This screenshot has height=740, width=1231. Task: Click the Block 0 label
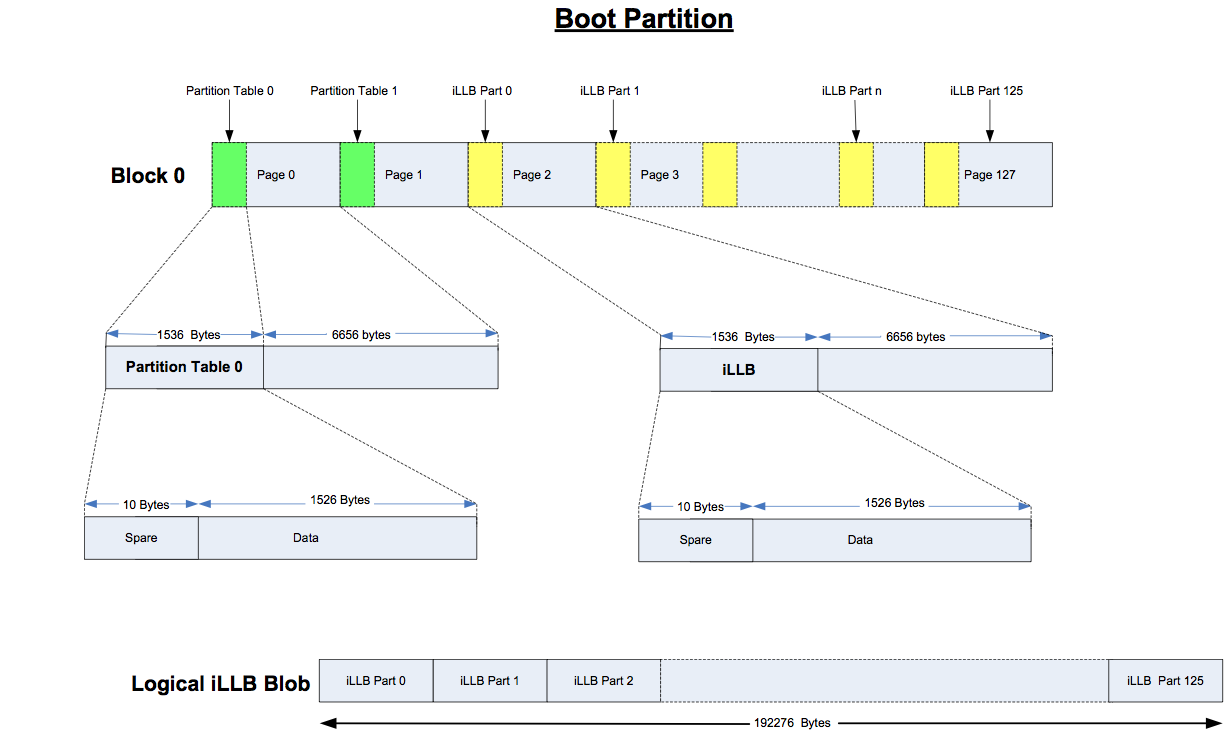[x=148, y=176]
